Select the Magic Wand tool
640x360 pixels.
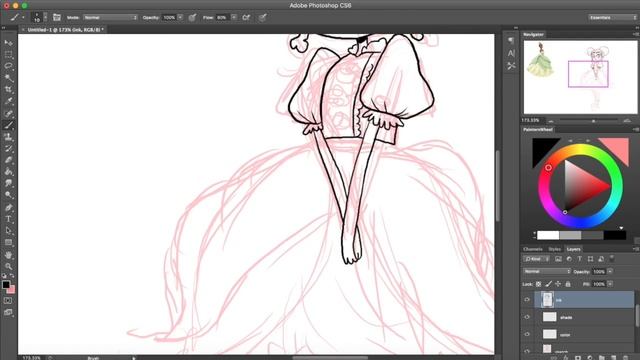click(x=8, y=78)
